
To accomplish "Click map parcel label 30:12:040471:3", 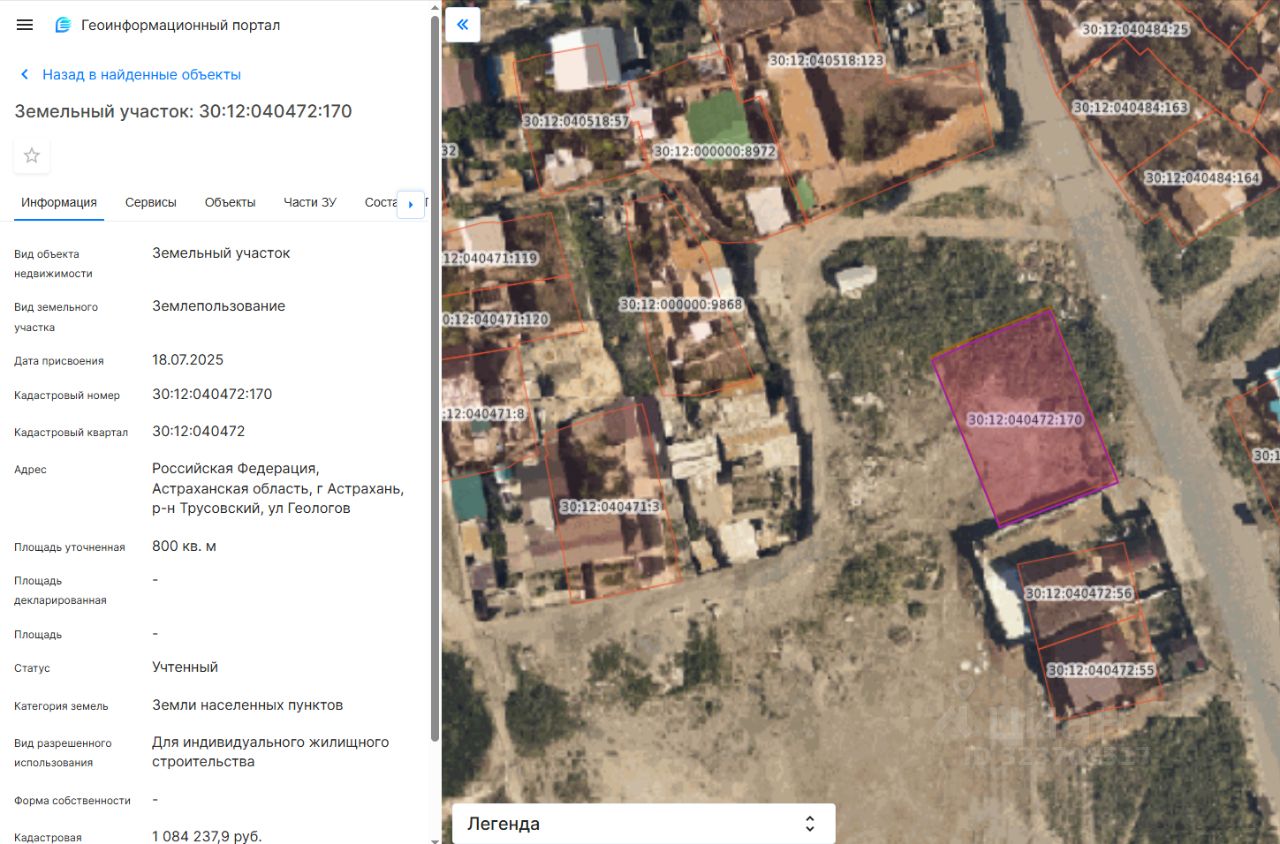I will tap(610, 507).
